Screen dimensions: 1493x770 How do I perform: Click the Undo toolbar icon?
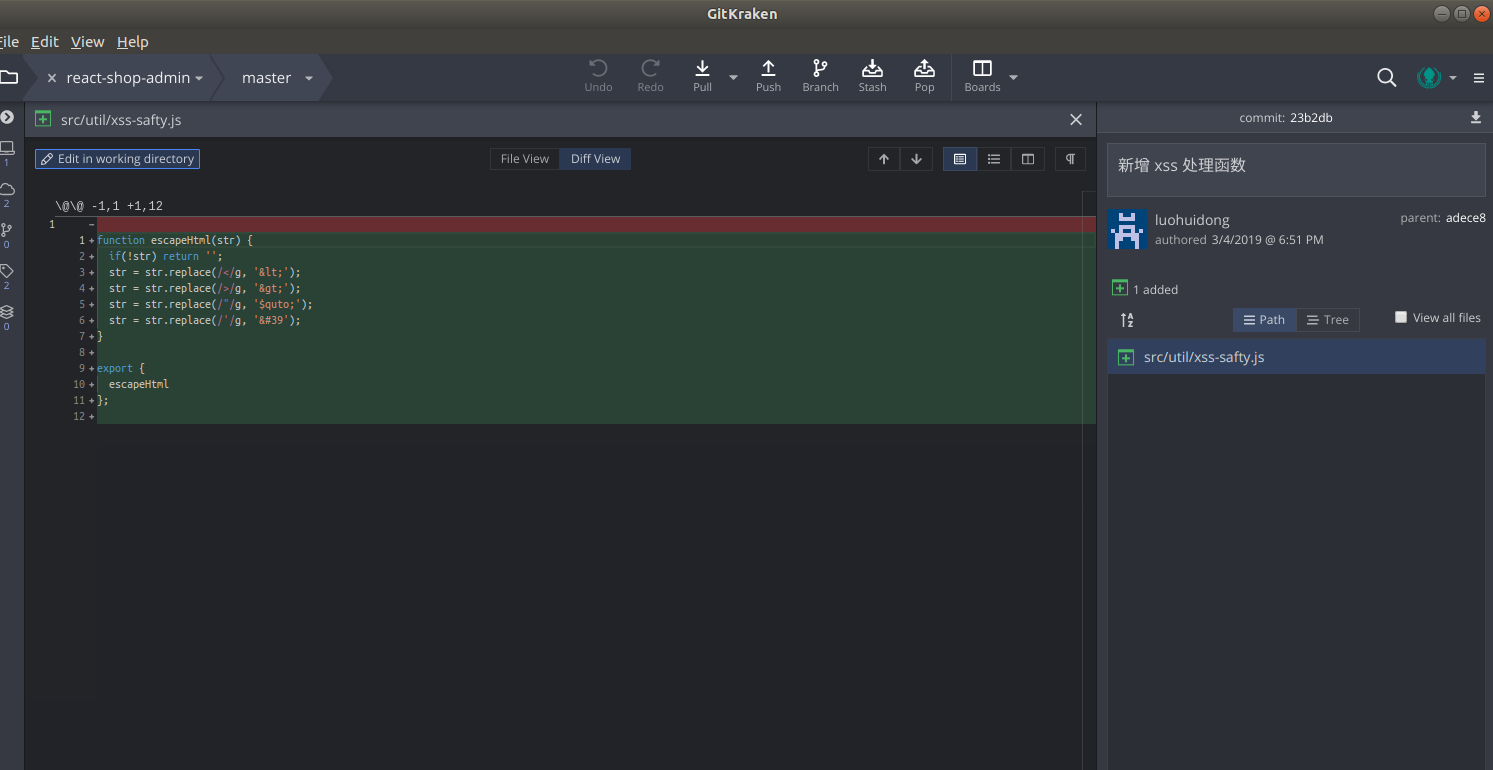pos(598,68)
